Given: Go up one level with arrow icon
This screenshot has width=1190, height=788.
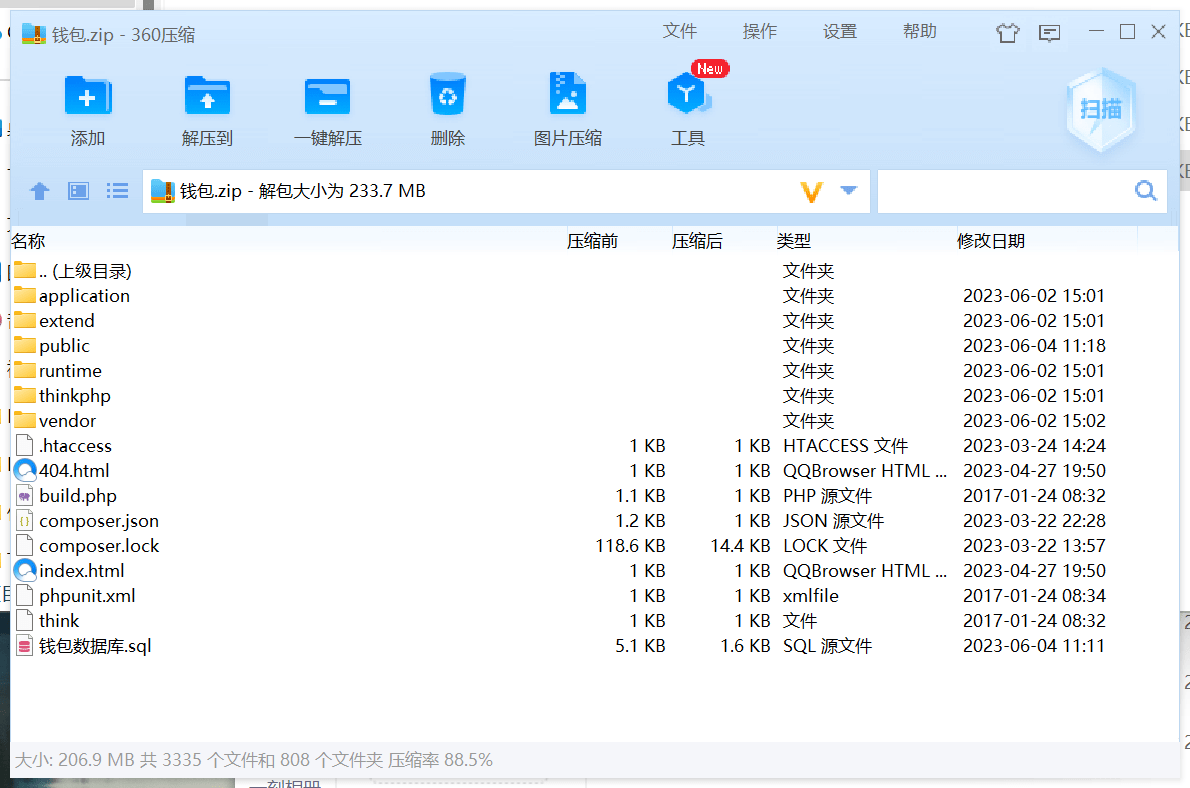Looking at the screenshot, I should (x=40, y=191).
